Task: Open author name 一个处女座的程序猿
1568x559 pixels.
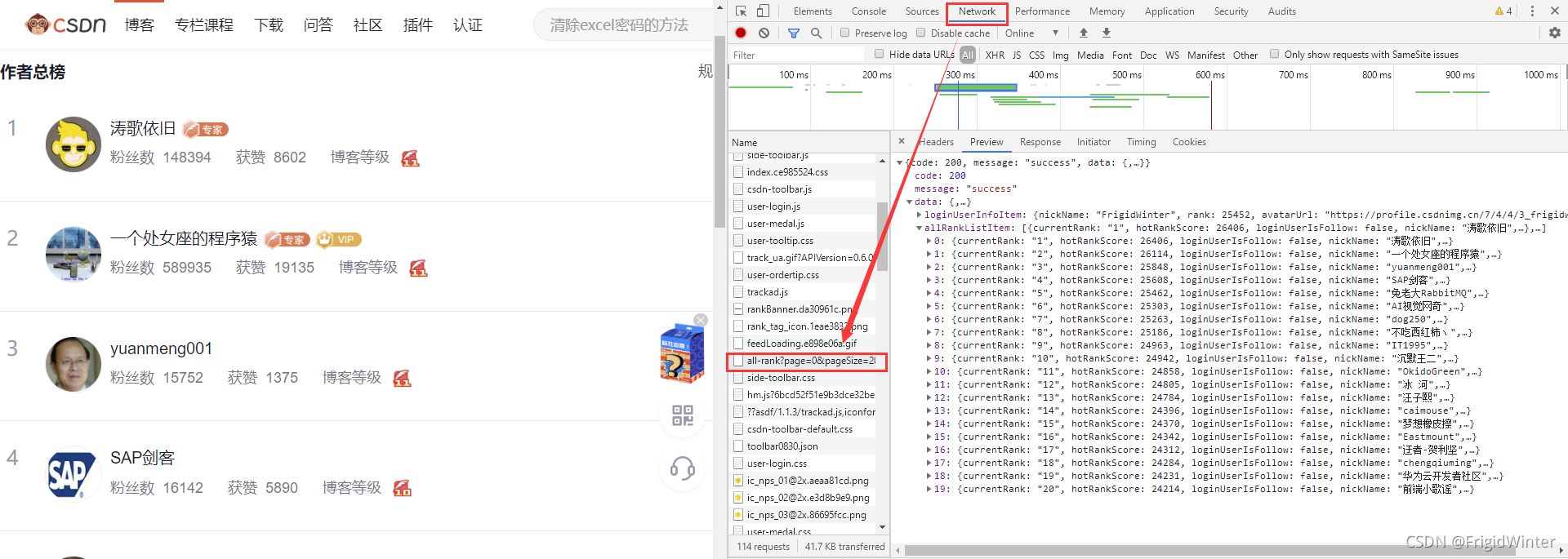Action: coord(184,238)
